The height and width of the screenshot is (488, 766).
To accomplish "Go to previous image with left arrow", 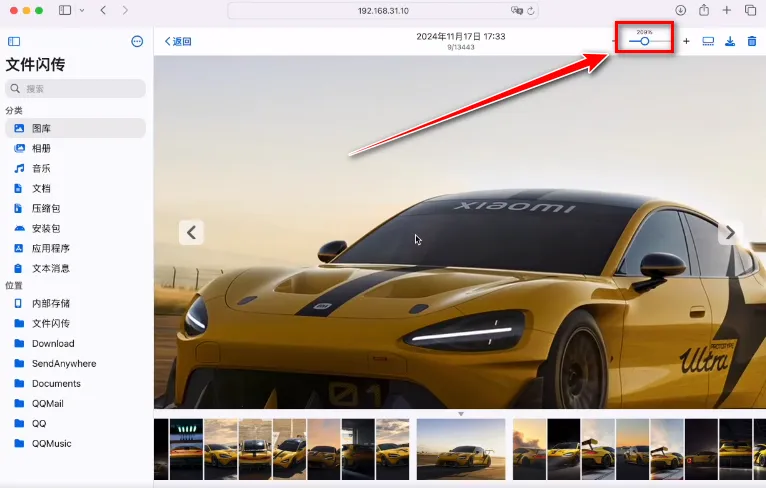I will pyautogui.click(x=192, y=232).
